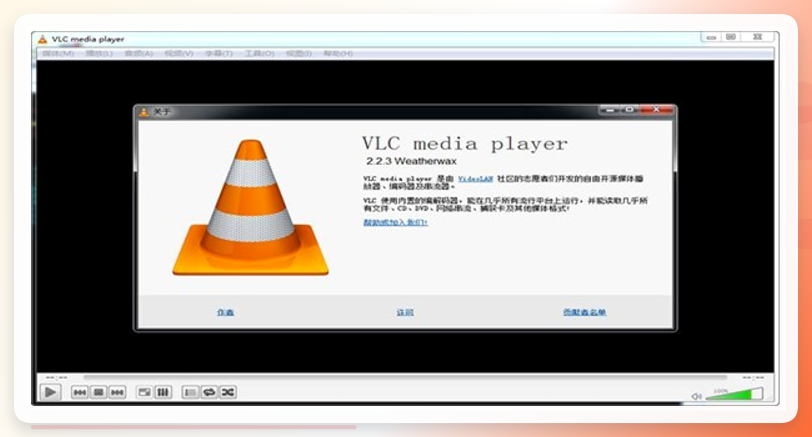This screenshot has width=812, height=437.
Task: Minimize the About dialog
Action: pyautogui.click(x=610, y=110)
